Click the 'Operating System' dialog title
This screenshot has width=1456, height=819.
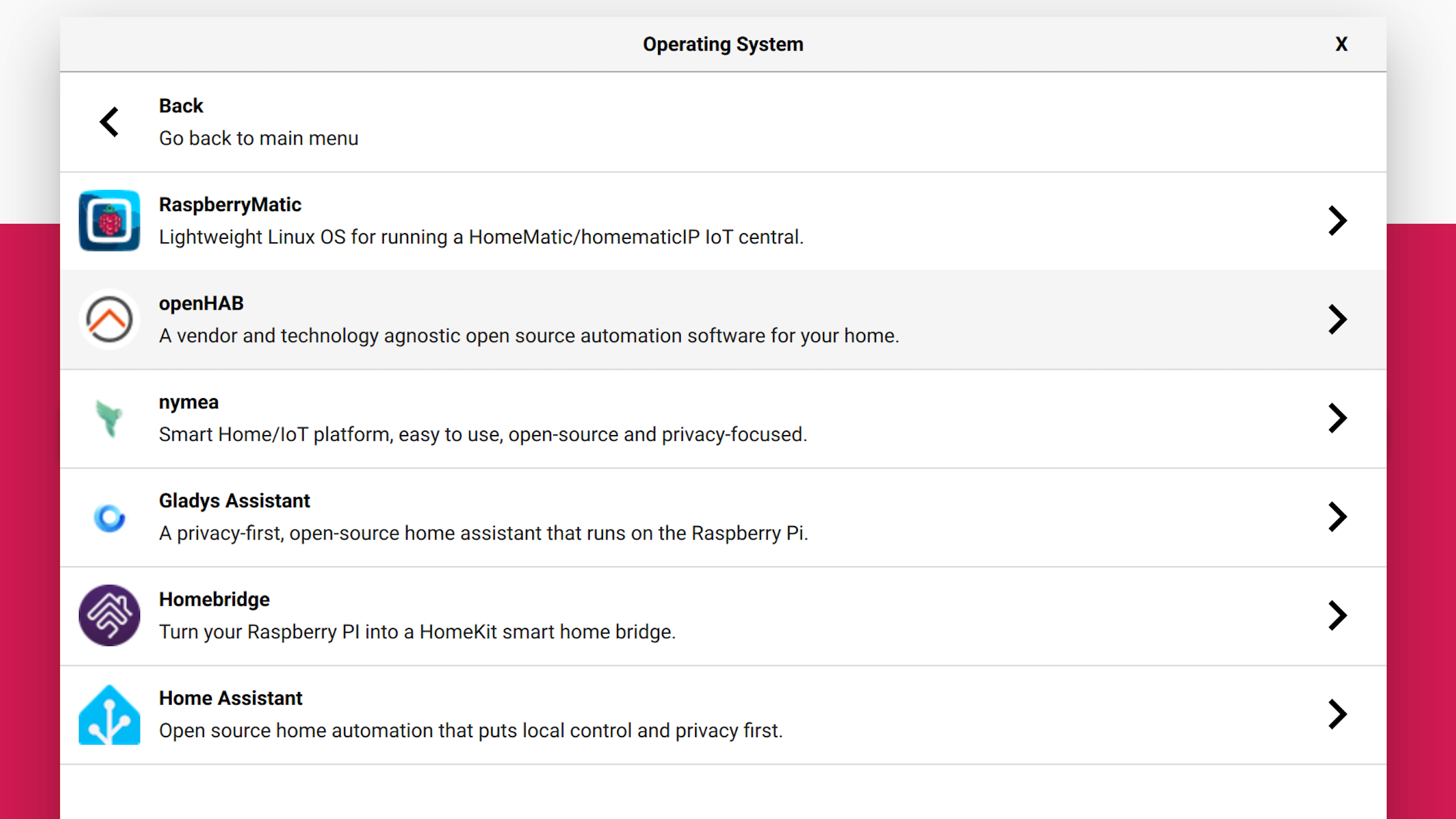[x=723, y=44]
